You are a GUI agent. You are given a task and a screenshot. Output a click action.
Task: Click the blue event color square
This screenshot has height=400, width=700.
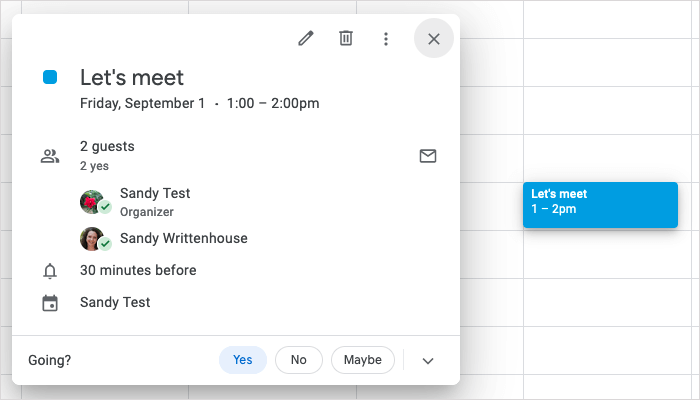pos(50,77)
